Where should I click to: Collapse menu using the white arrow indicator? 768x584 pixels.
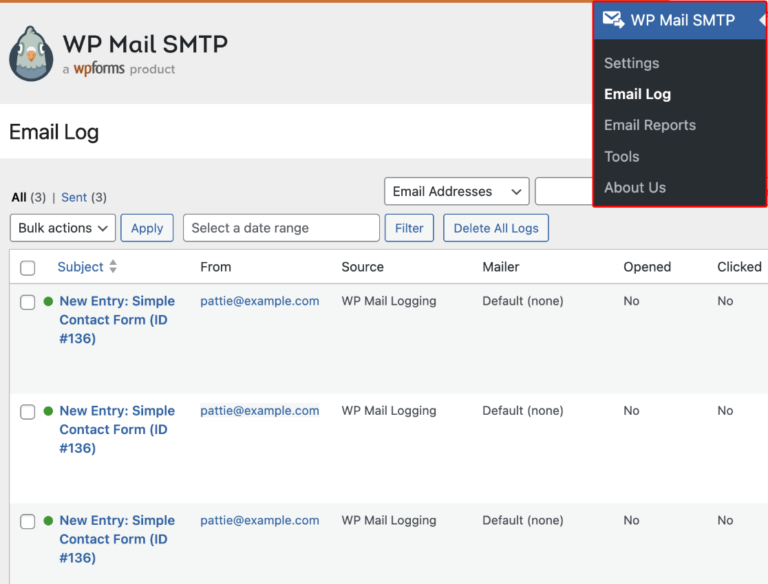[x=762, y=20]
